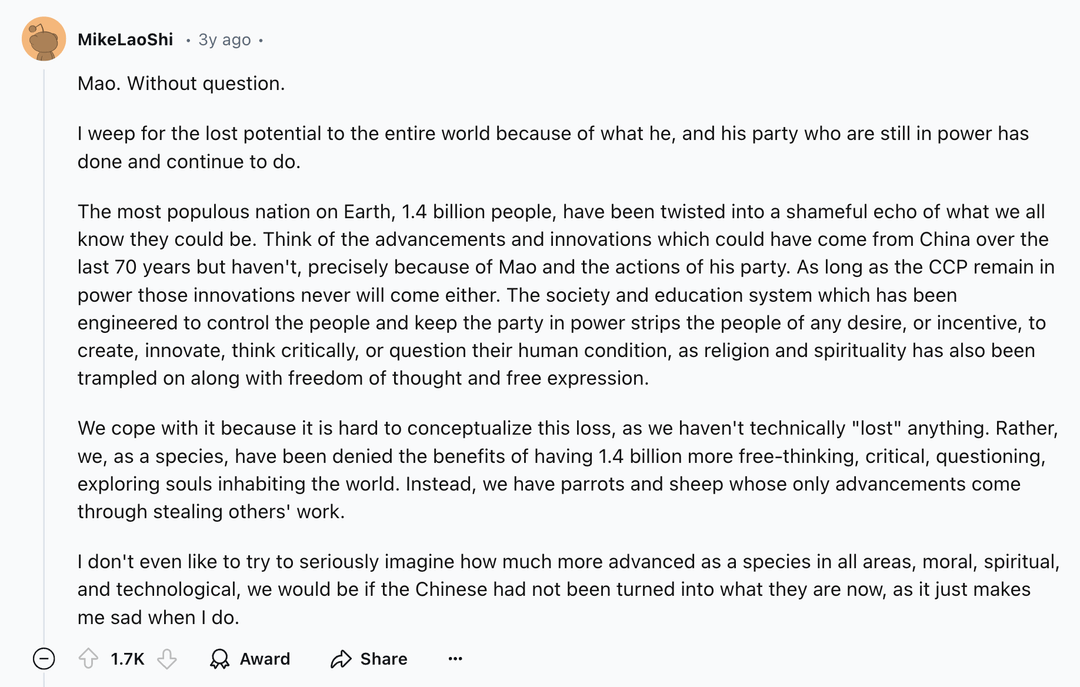Downvote the comment with the down arrow
Screen dimensions: 1080x687
[x=167, y=659]
